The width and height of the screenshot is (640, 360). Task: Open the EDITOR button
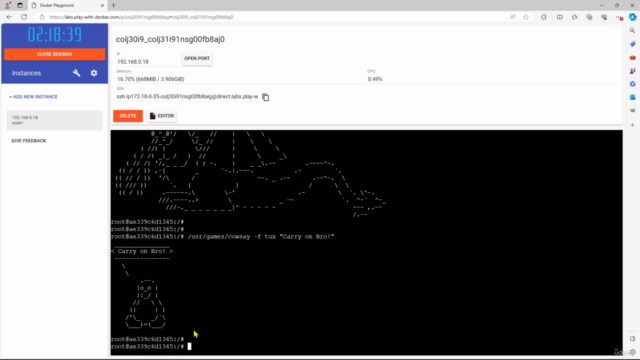[x=162, y=116]
